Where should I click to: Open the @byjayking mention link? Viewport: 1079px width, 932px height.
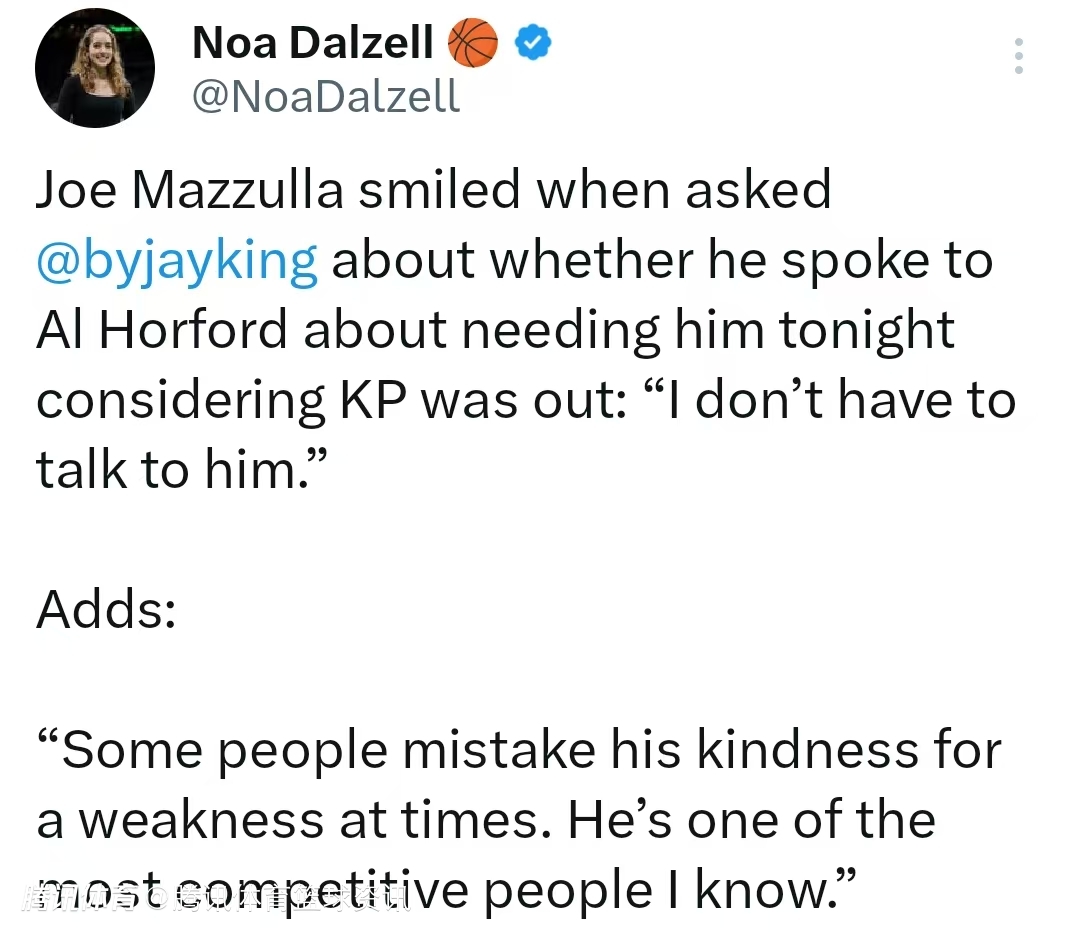point(177,260)
